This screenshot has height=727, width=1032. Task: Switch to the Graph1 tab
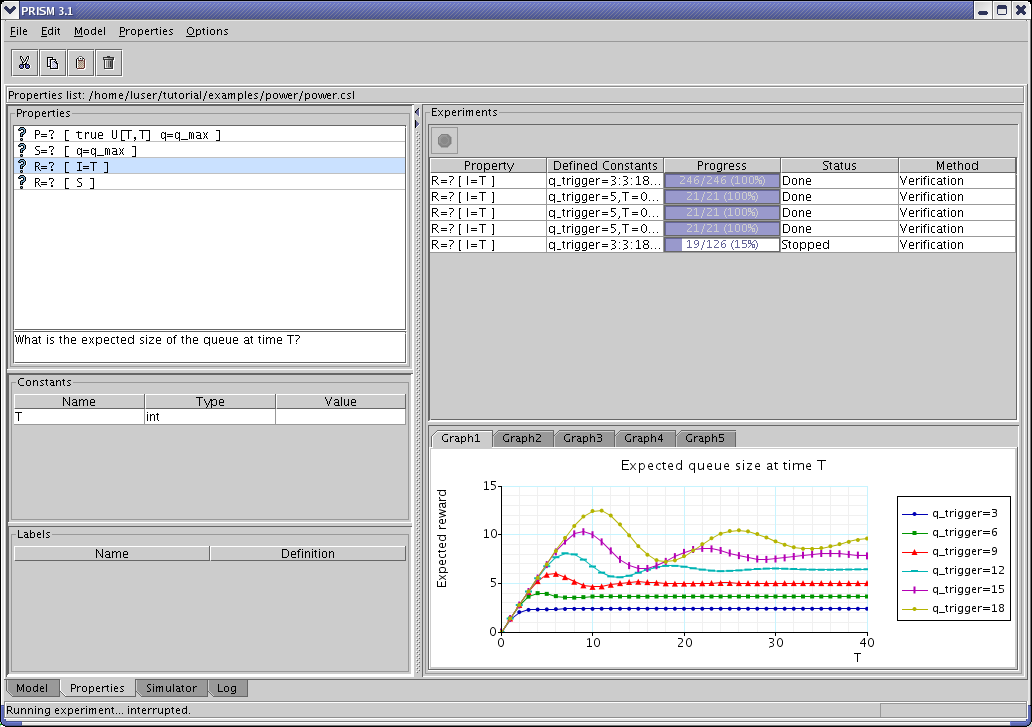(461, 438)
